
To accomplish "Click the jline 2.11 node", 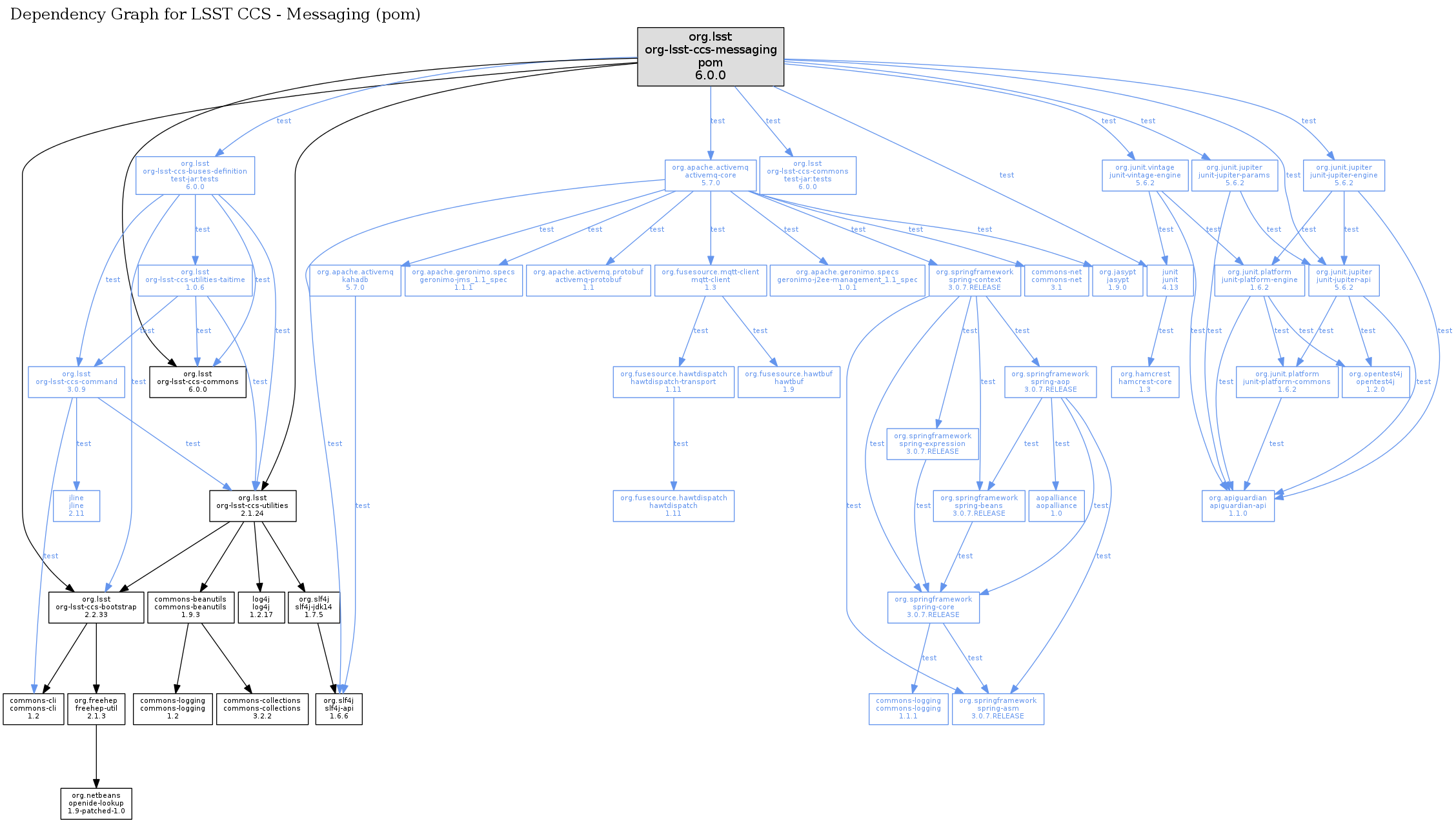I will pyautogui.click(x=76, y=505).
